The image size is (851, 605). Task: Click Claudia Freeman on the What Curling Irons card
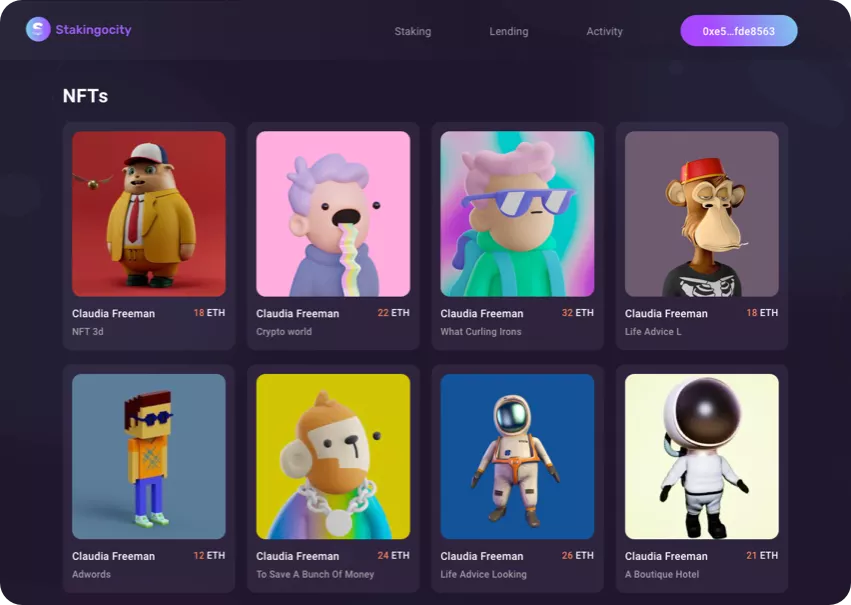click(x=482, y=314)
